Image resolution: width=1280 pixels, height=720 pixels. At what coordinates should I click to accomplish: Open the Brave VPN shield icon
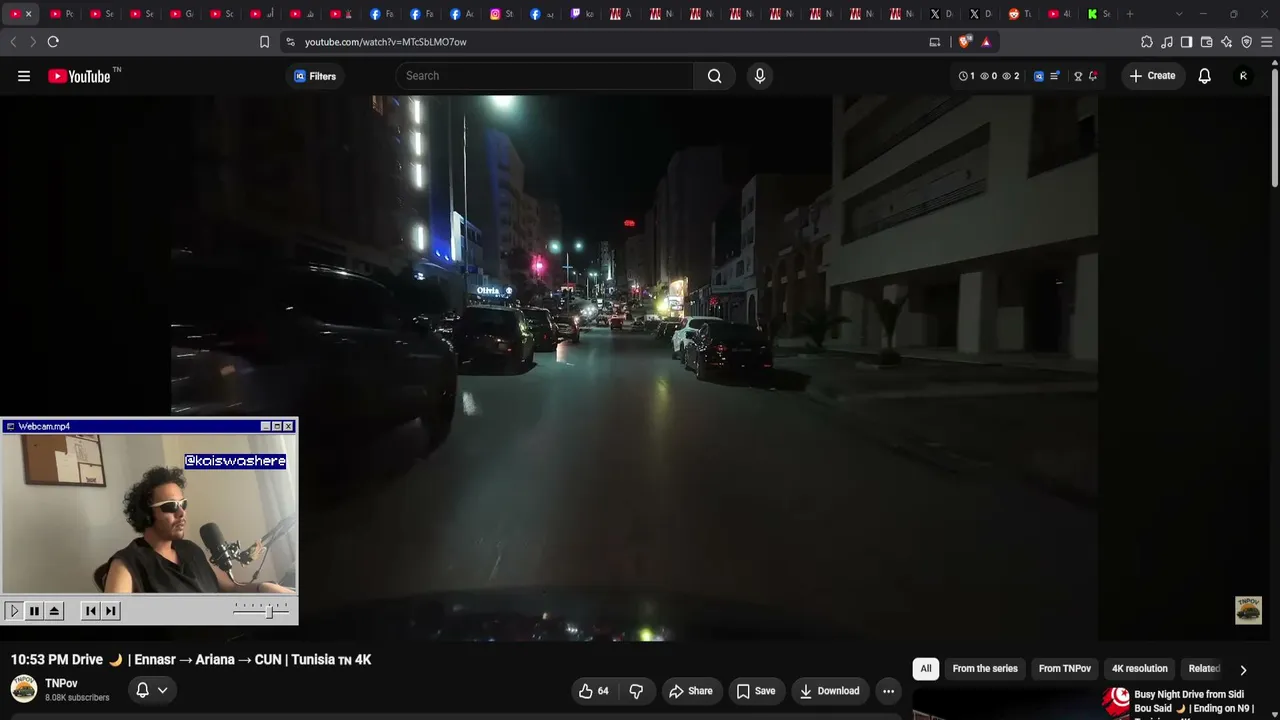point(1247,42)
